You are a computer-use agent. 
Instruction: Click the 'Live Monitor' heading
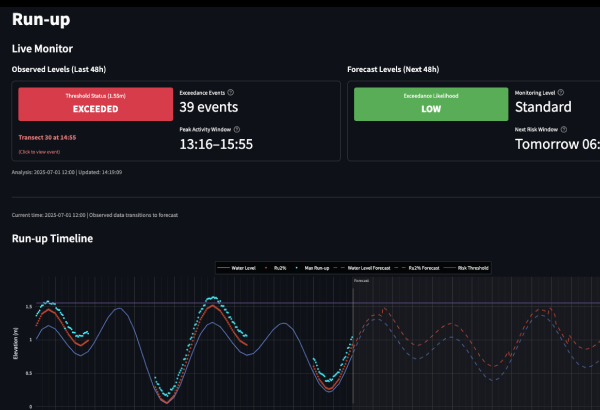pos(42,49)
